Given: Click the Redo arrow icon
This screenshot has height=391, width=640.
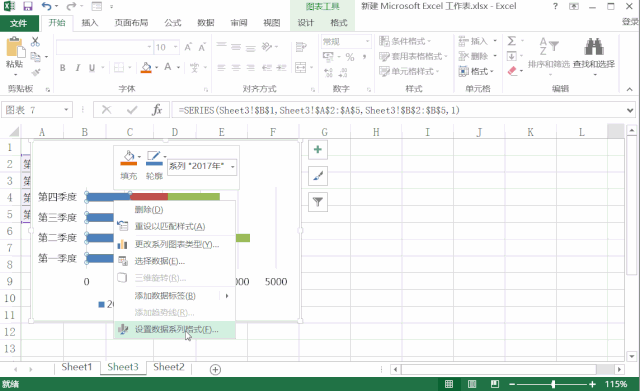Looking at the screenshot, I should click(x=71, y=6).
